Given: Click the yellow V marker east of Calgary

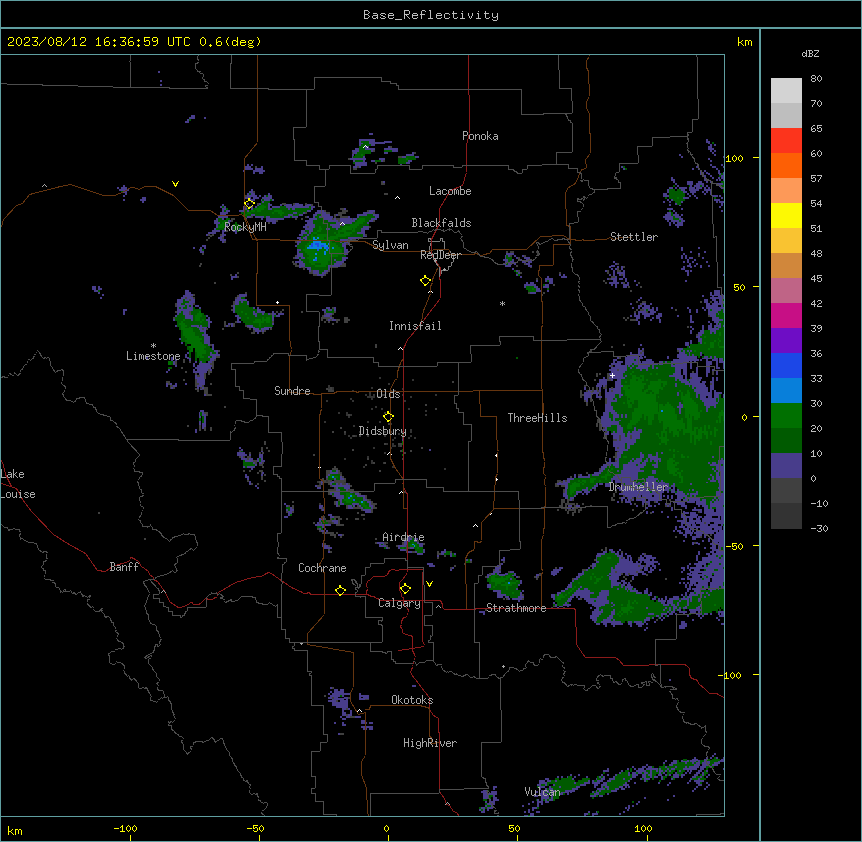Looking at the screenshot, I should (429, 584).
